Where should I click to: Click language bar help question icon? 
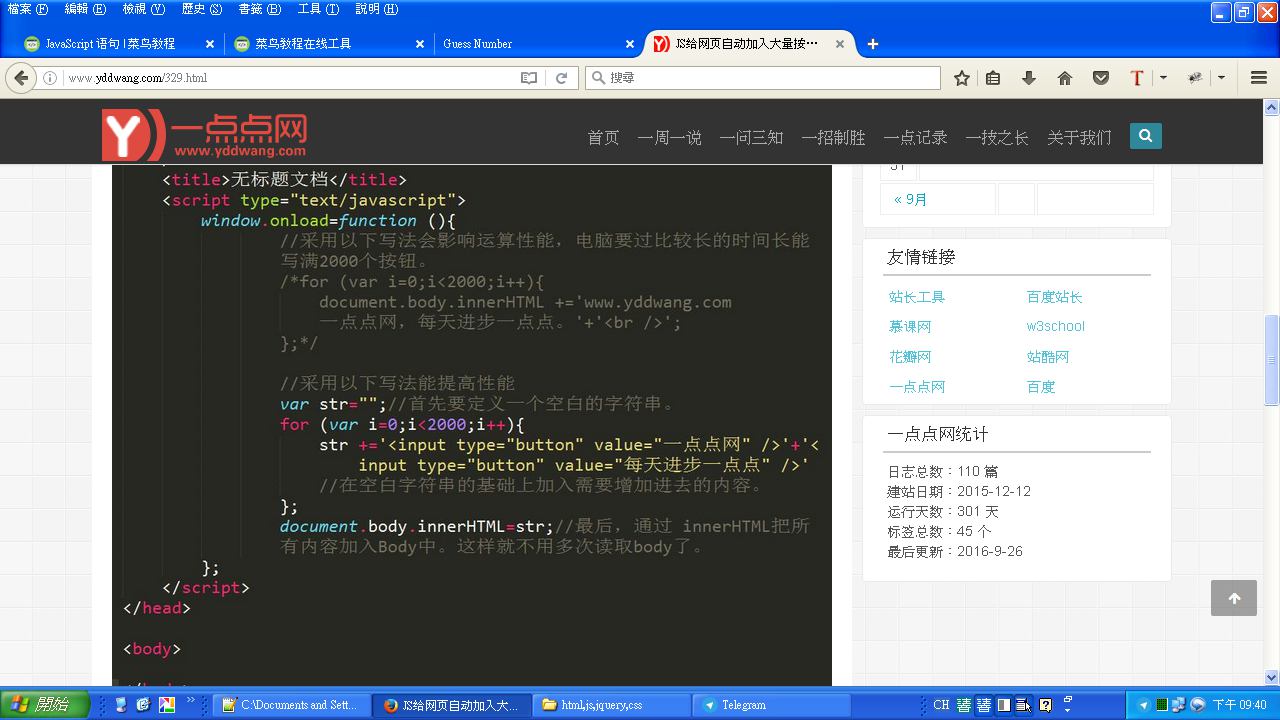[1045, 705]
